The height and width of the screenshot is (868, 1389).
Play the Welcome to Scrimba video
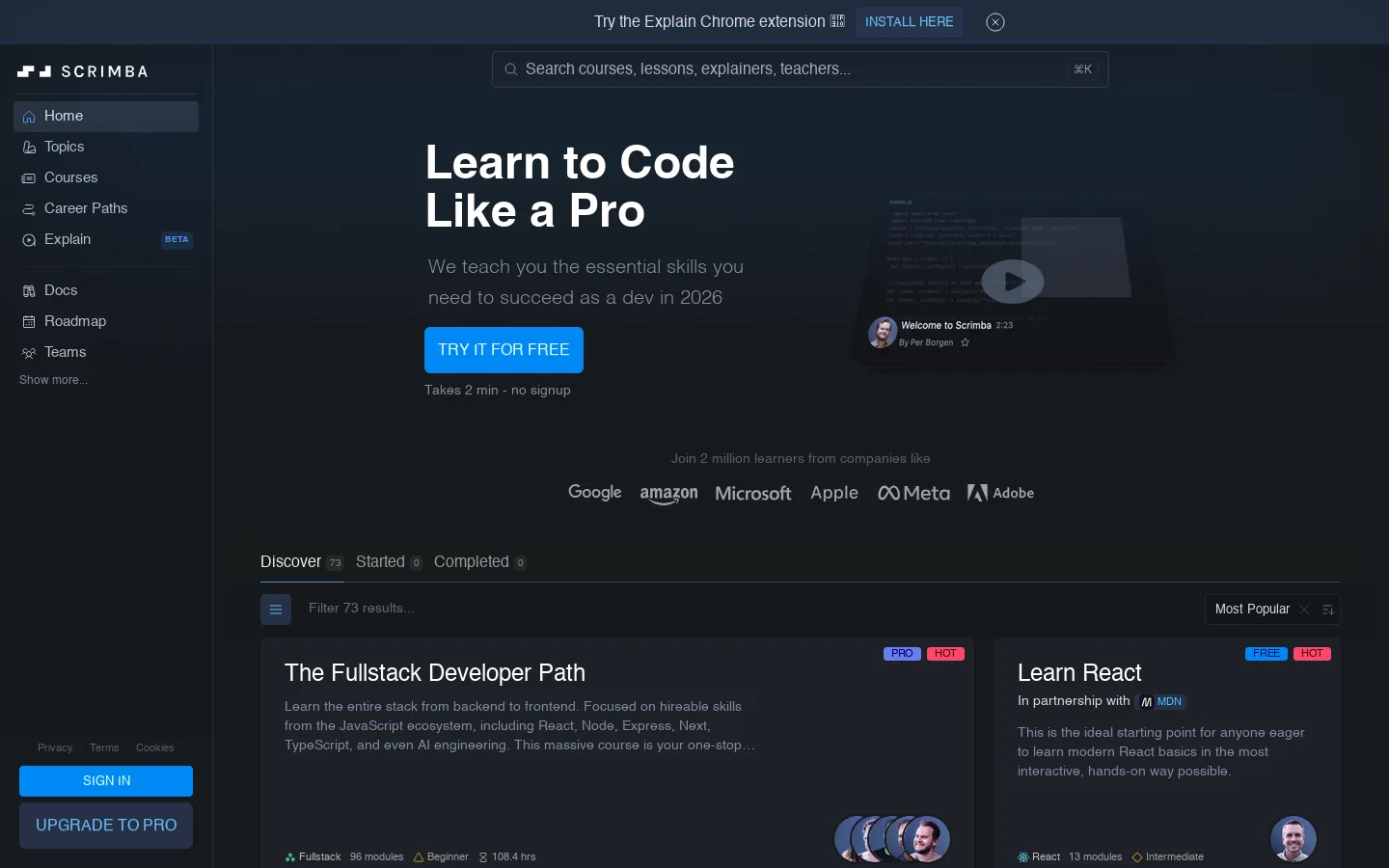1012,282
